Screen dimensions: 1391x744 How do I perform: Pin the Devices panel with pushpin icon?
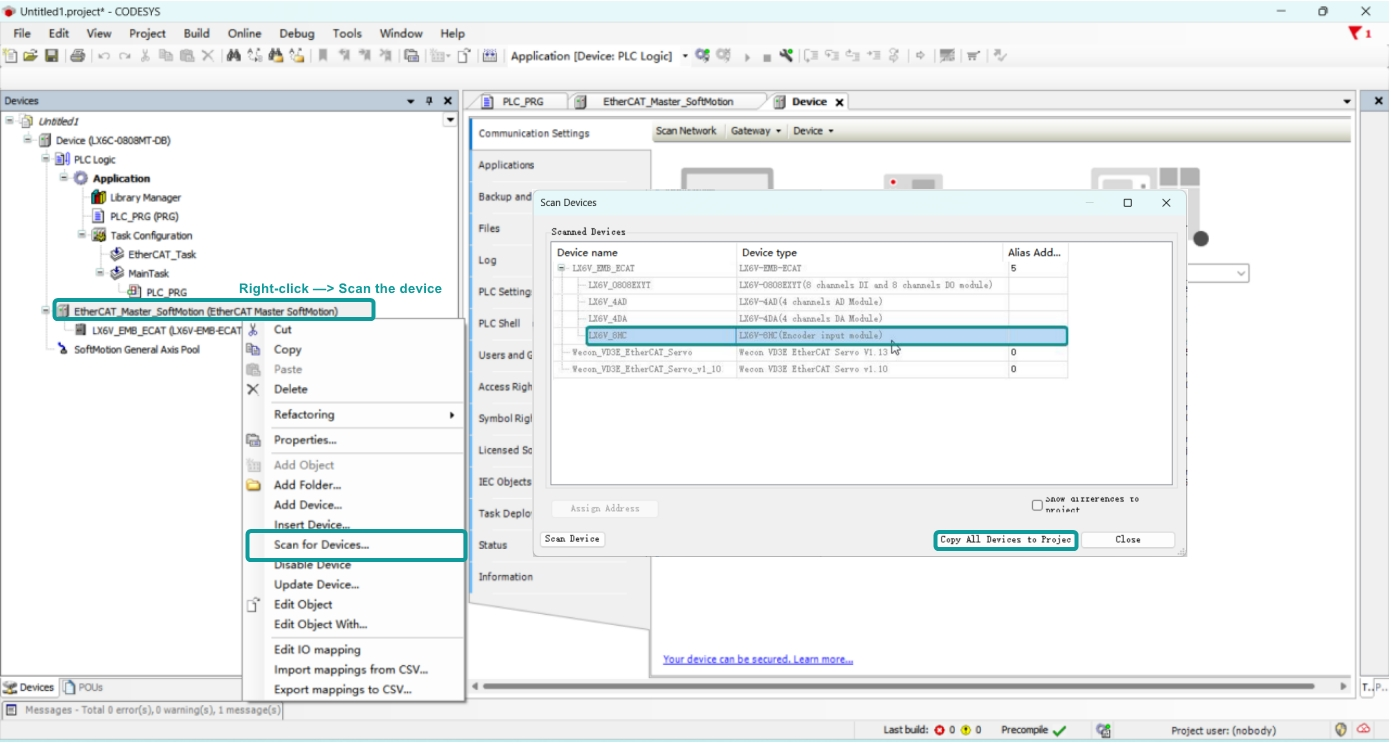point(430,101)
